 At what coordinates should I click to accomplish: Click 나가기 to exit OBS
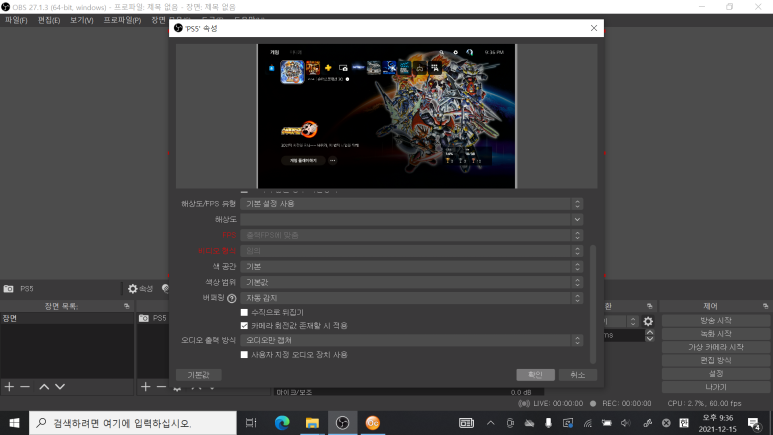(716, 387)
